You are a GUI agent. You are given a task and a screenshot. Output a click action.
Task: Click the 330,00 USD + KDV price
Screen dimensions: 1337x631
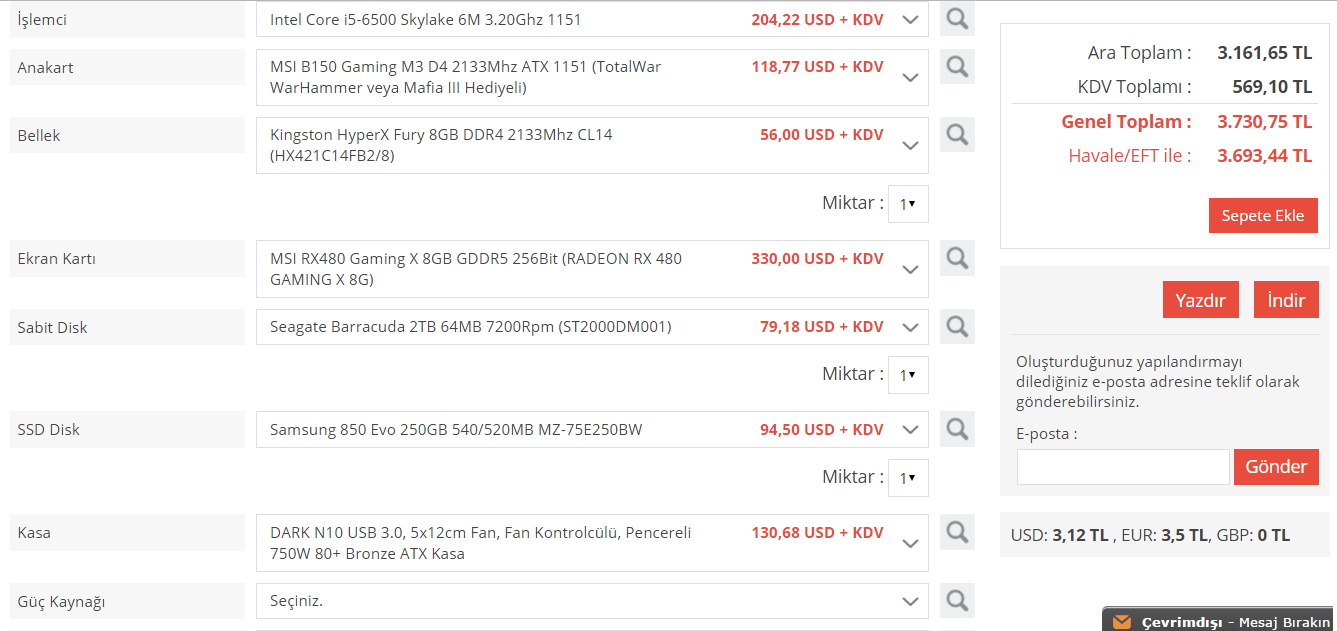click(817, 259)
